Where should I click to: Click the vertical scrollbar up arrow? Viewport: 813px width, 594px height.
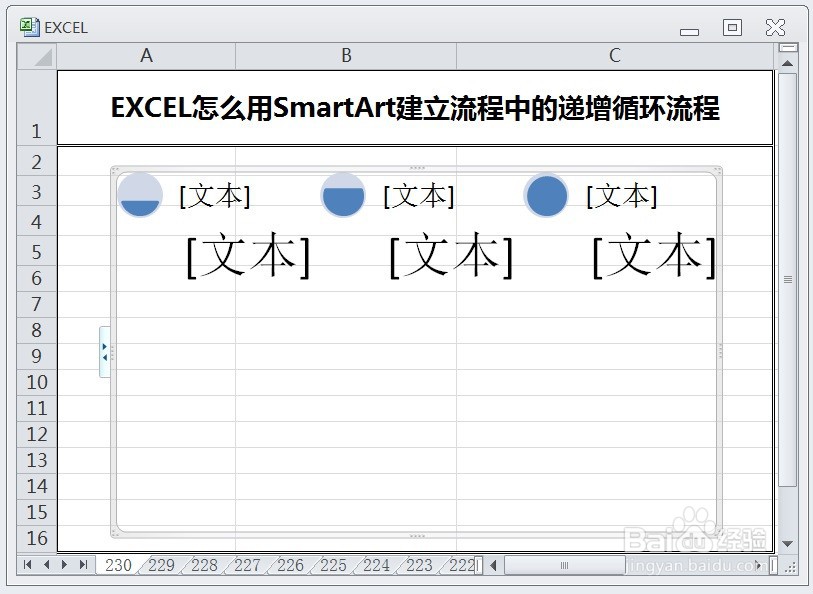coord(788,63)
